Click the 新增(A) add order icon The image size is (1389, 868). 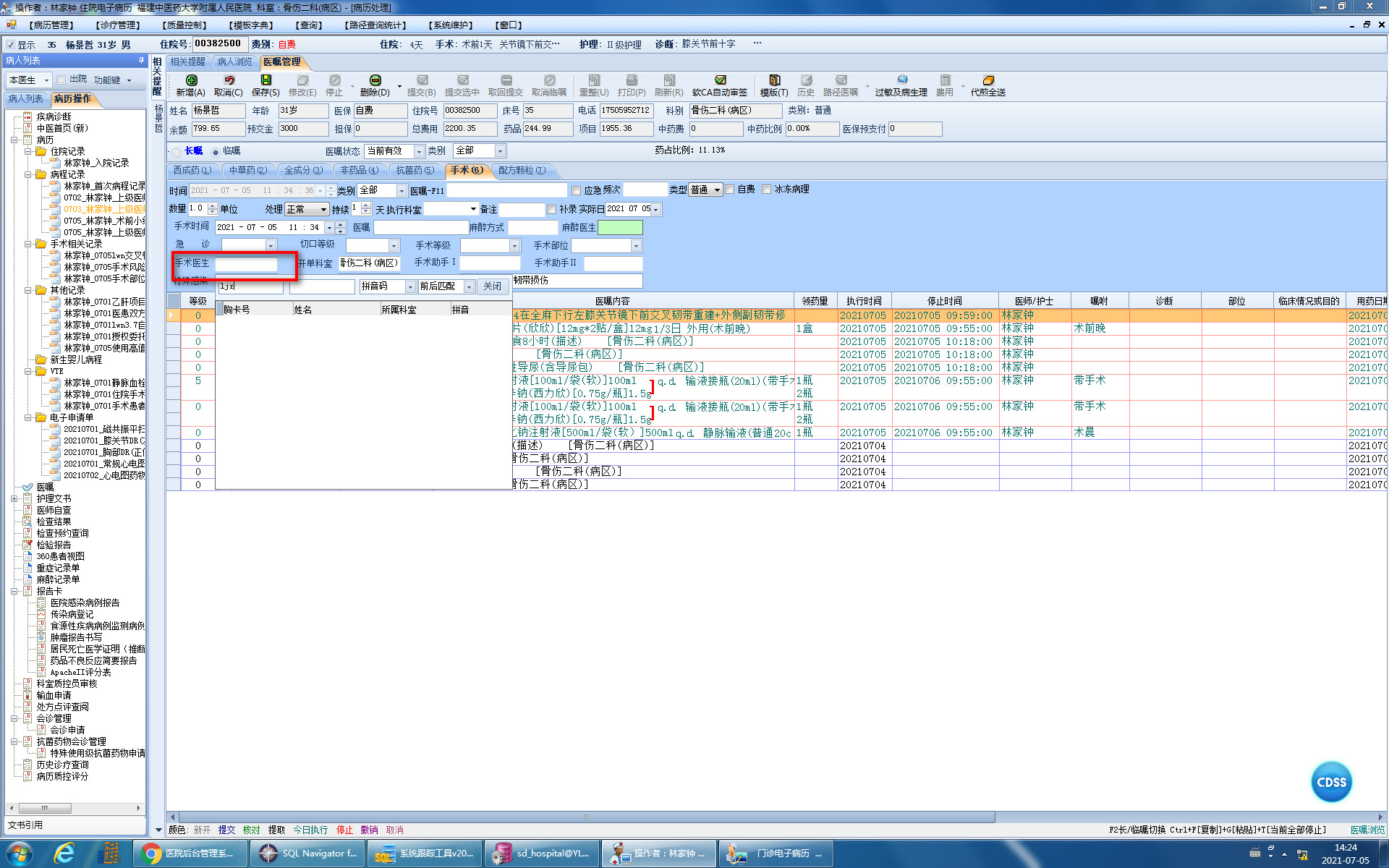191,80
